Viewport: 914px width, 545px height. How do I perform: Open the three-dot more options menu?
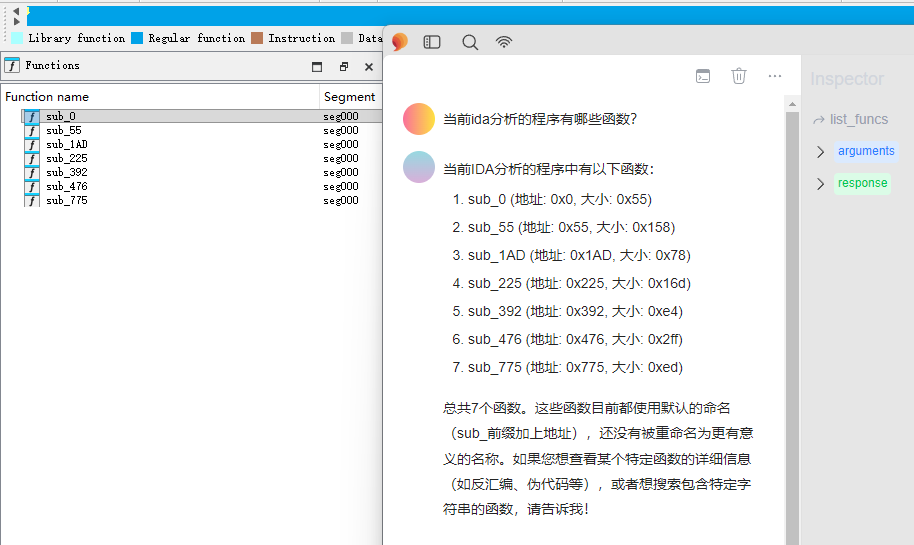[x=775, y=76]
